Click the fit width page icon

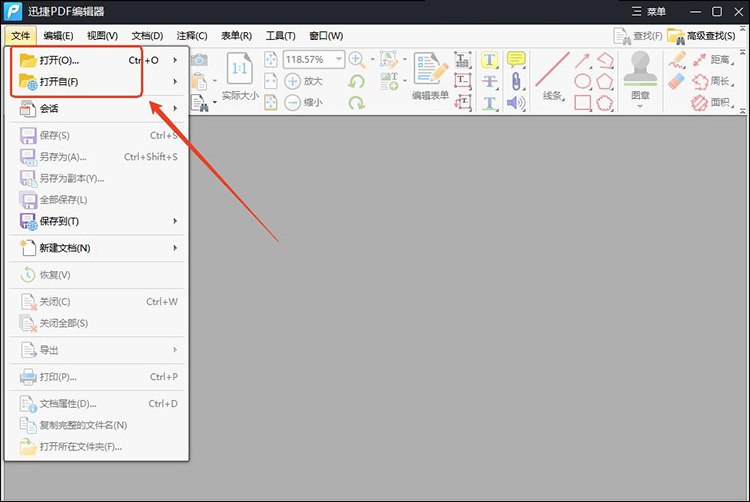[271, 81]
